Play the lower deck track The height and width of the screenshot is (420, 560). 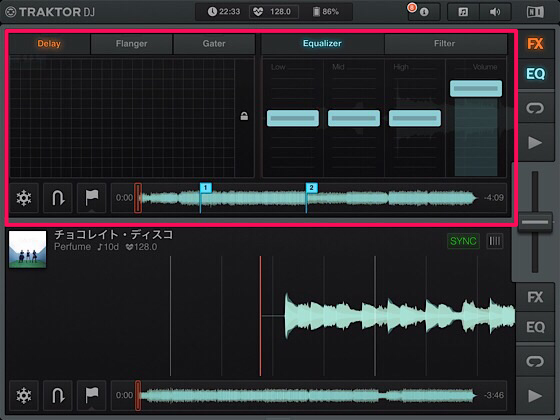[x=535, y=396]
